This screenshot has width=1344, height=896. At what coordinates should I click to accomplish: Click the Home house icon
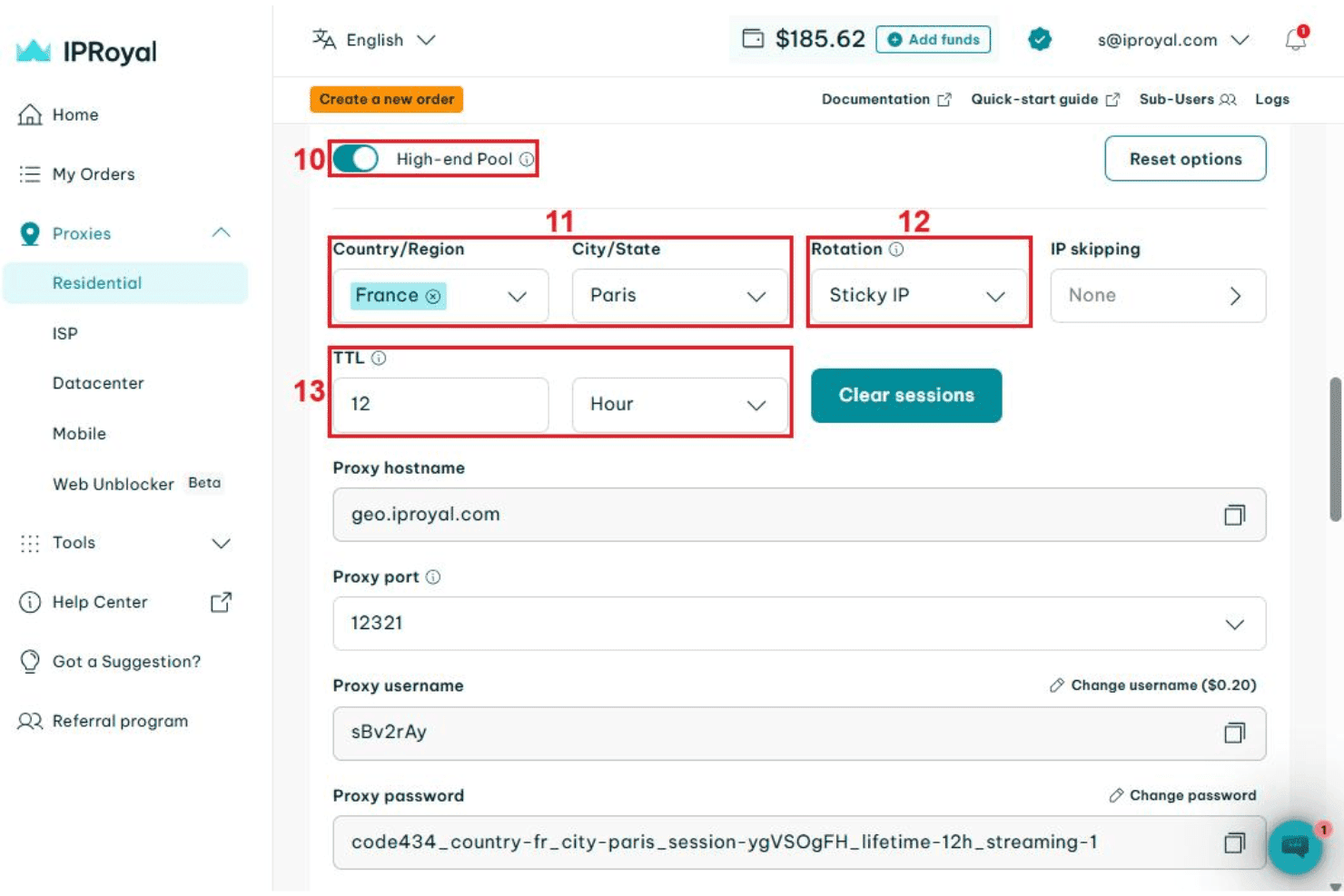tap(30, 114)
